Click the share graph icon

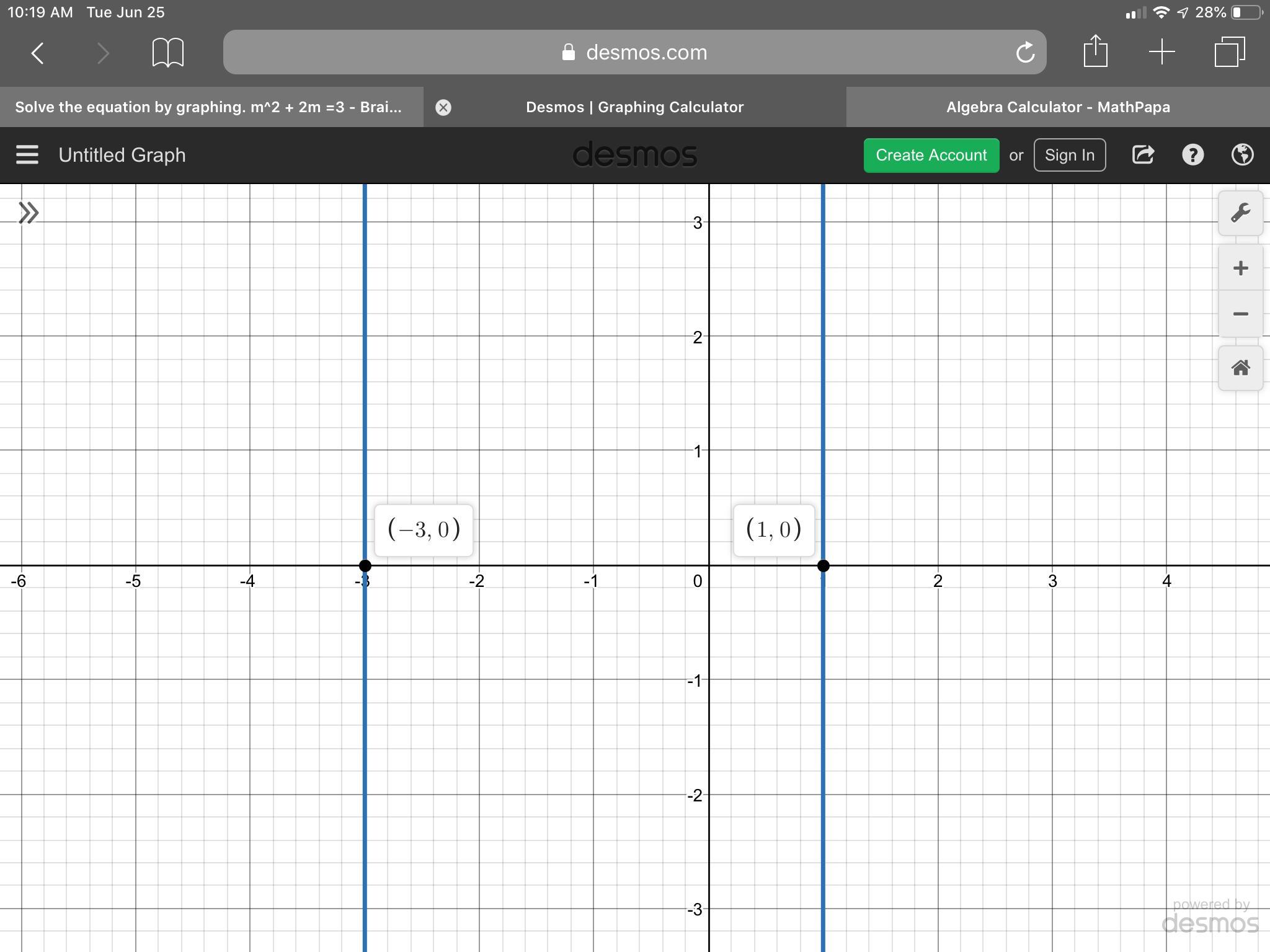pos(1143,155)
